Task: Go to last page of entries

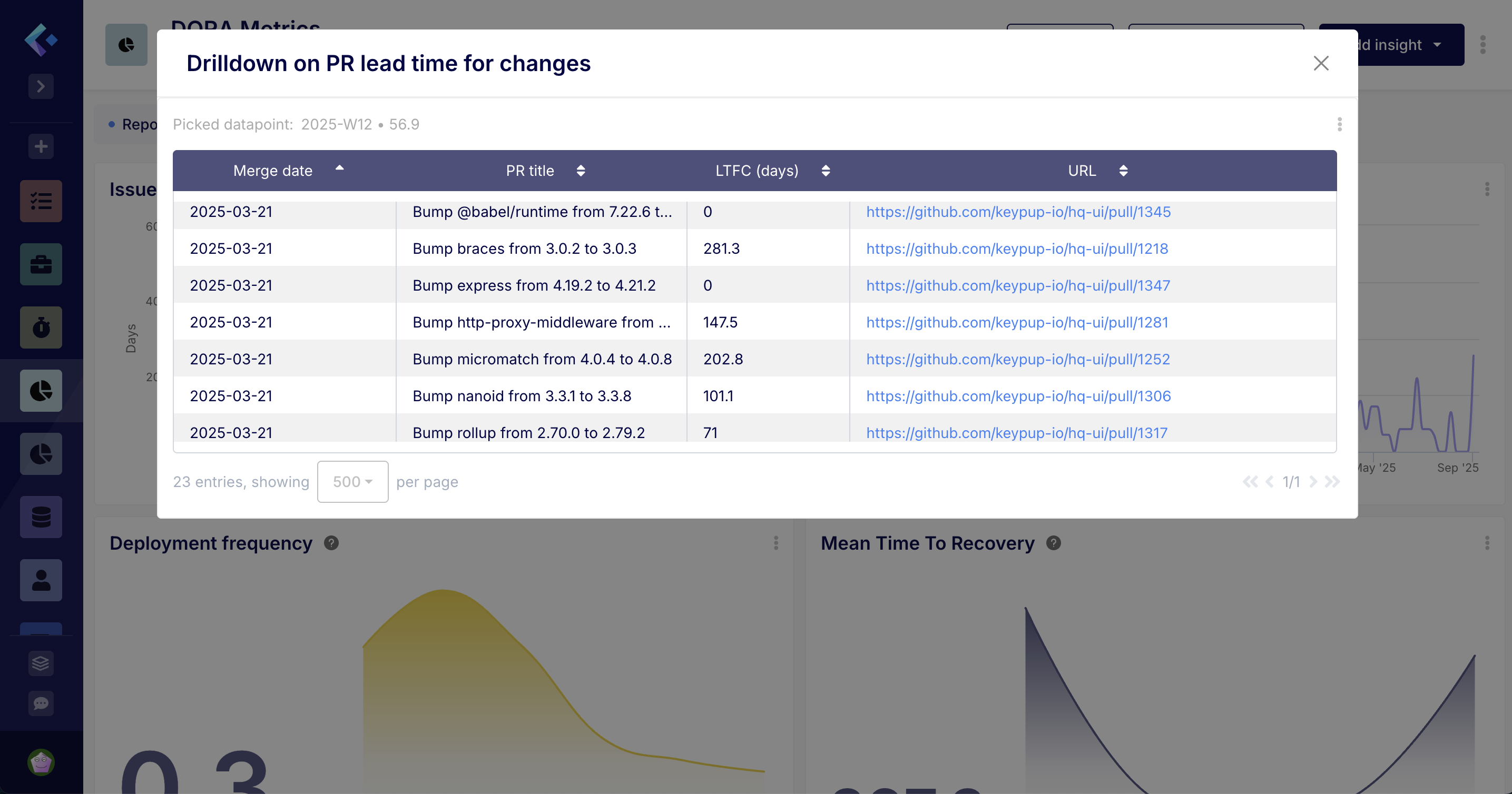Action: [x=1332, y=481]
